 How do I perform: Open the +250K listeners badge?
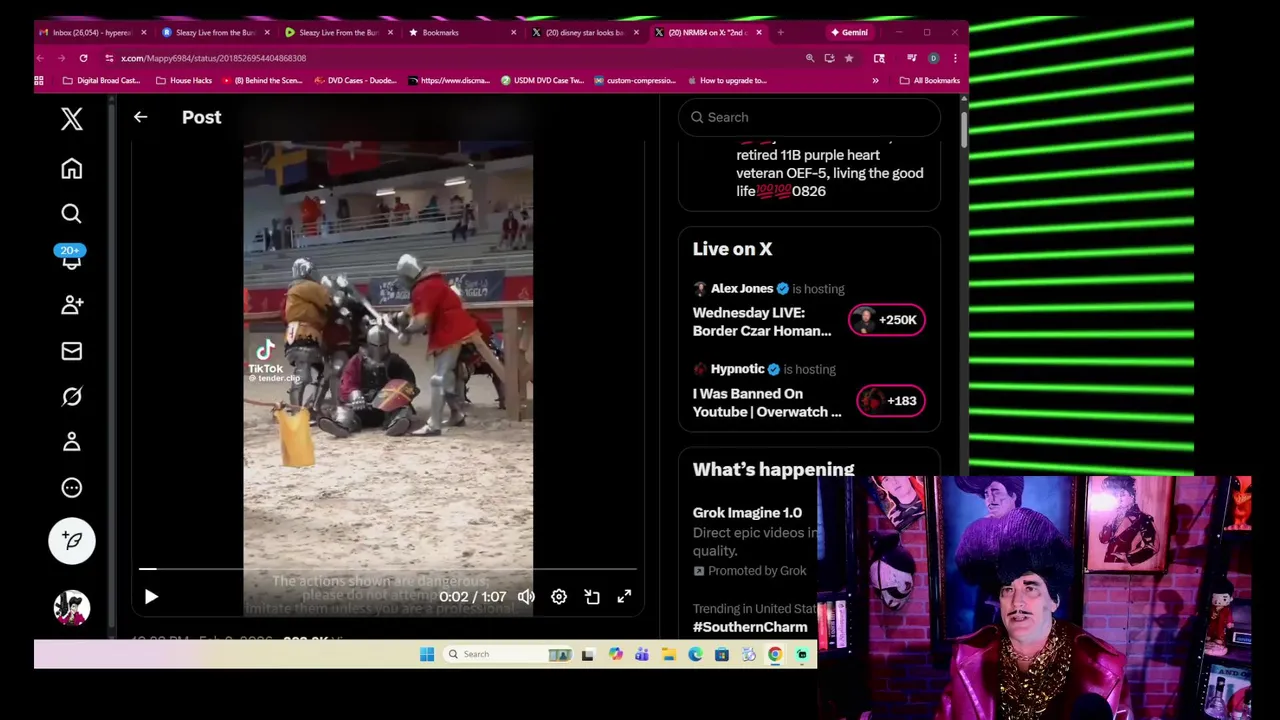tap(887, 320)
